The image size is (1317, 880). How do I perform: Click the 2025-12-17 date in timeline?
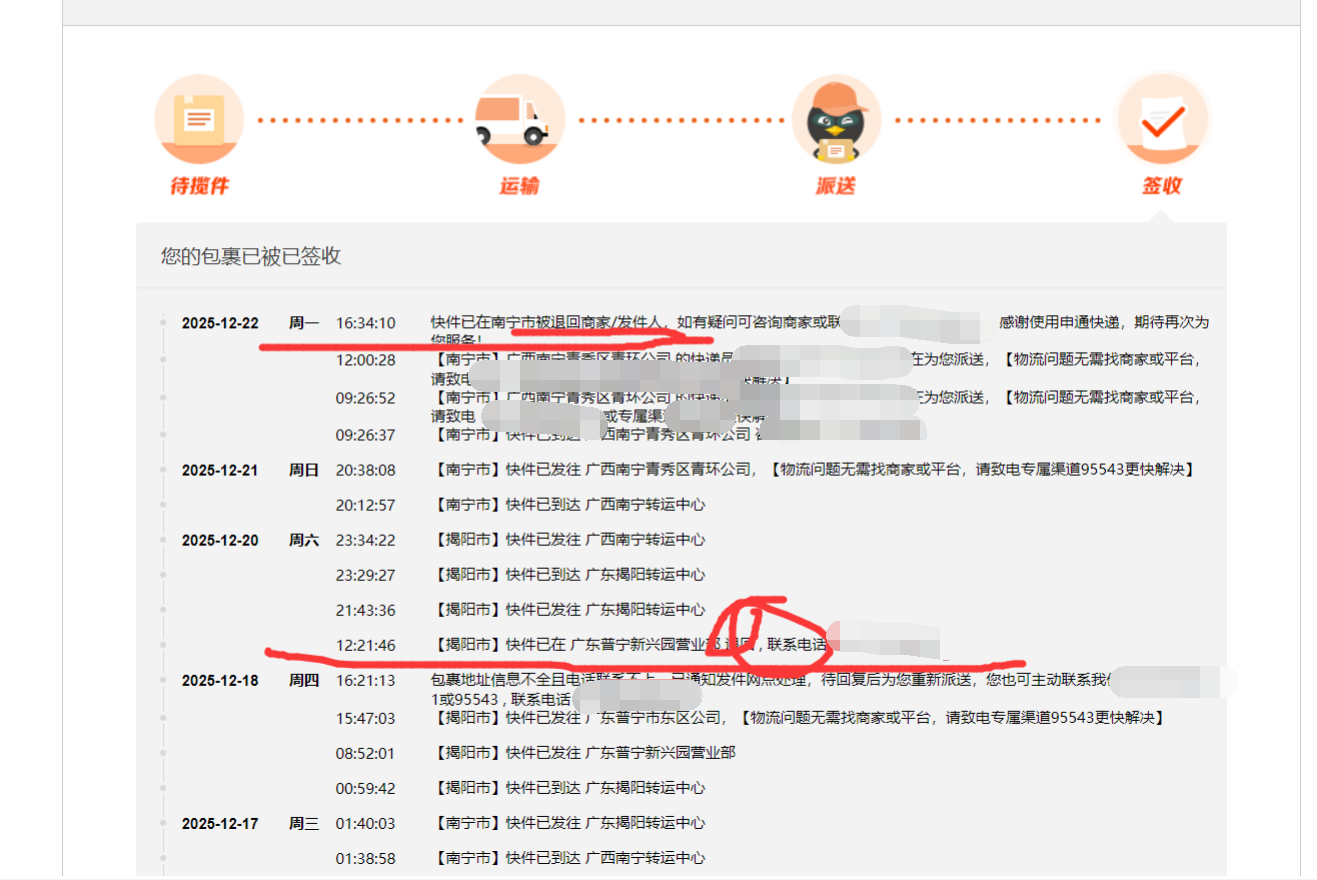pyautogui.click(x=220, y=824)
